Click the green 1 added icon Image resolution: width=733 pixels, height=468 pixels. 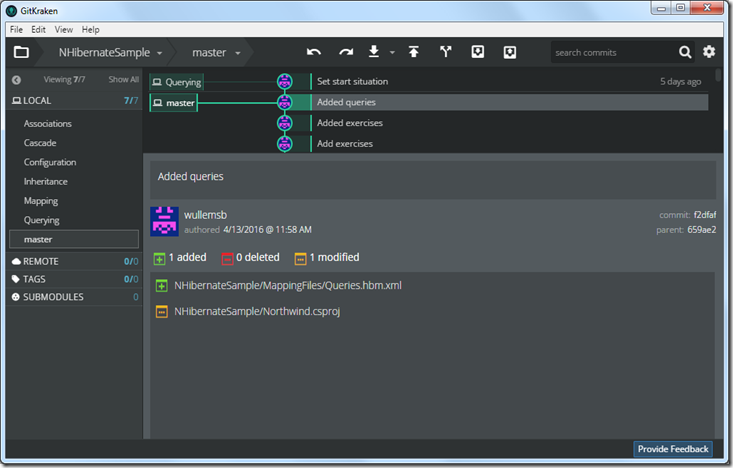pyautogui.click(x=159, y=258)
